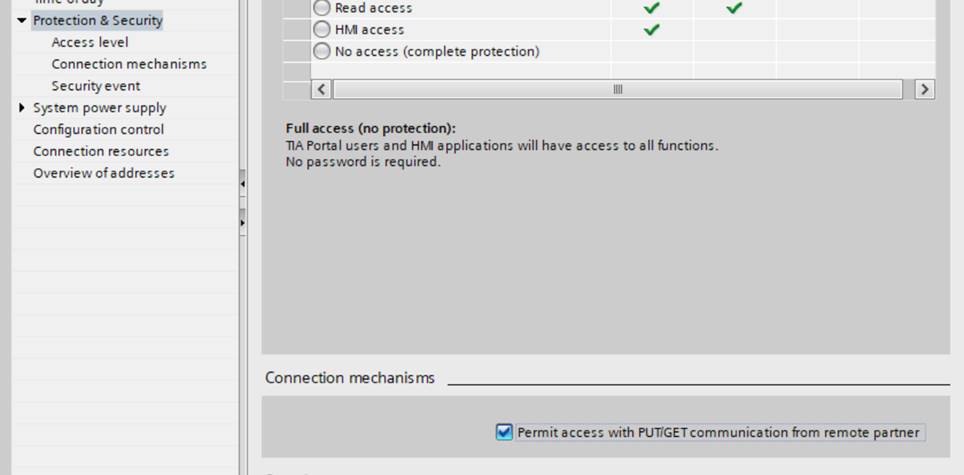Open Connection resources settings
This screenshot has height=475, width=964.
(101, 152)
